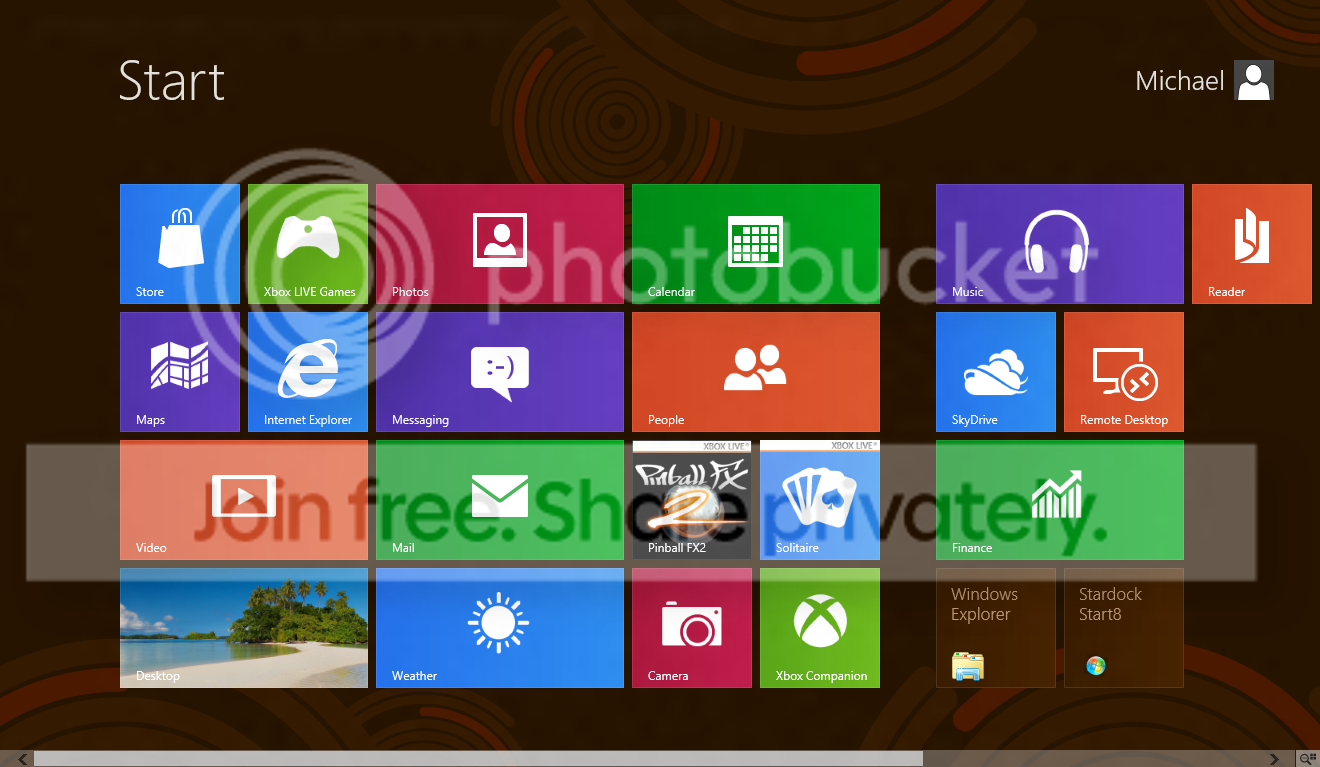Open the Maps tile
Viewport: 1320px width, 767px height.
[180, 372]
